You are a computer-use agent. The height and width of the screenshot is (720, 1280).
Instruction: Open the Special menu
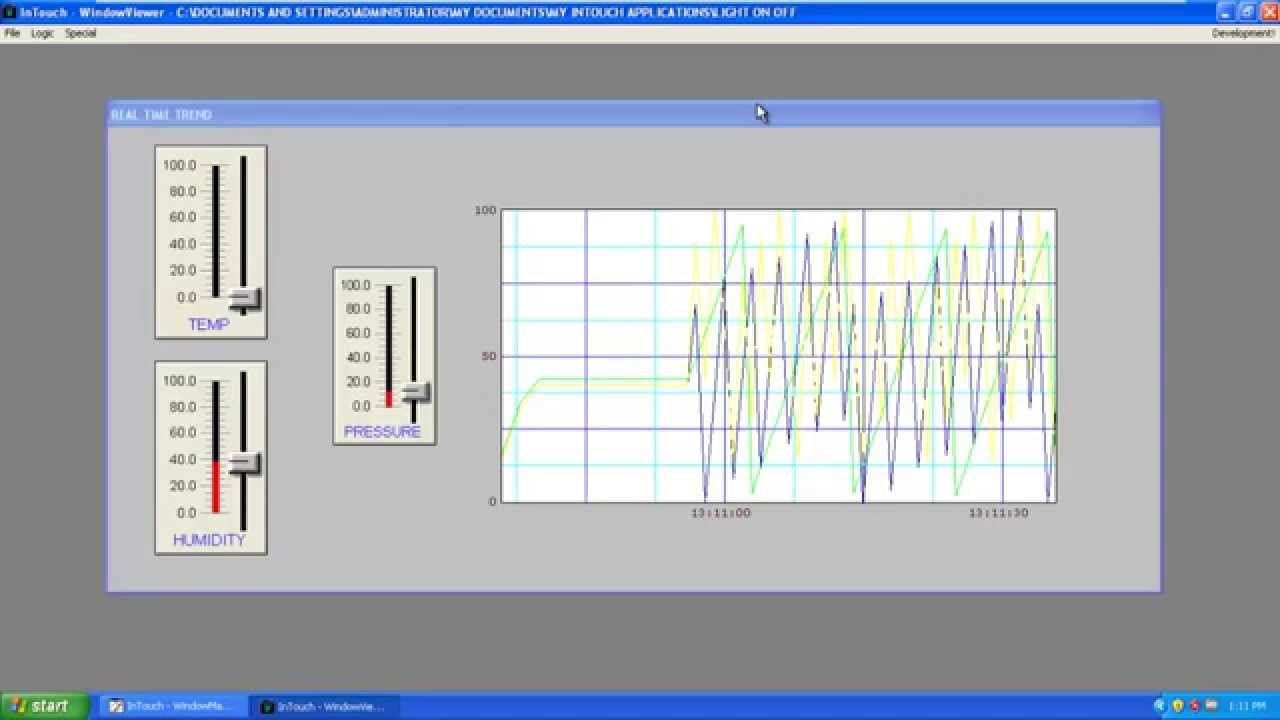click(x=80, y=33)
